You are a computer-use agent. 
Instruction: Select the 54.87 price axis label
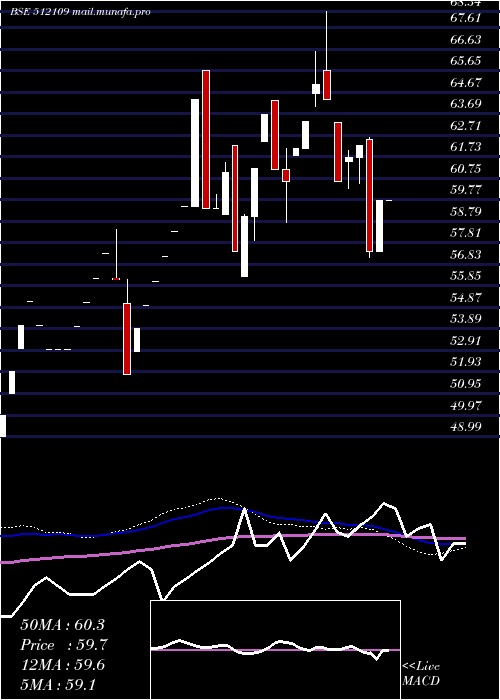(466, 298)
